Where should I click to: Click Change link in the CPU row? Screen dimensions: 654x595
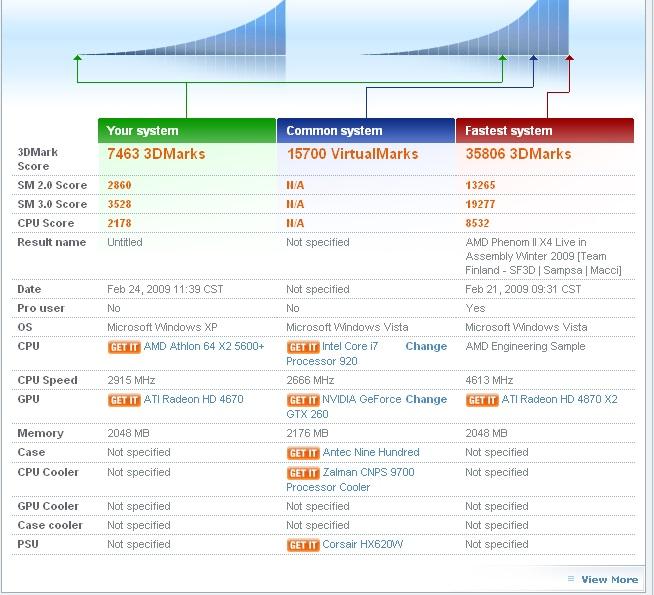[x=426, y=346]
